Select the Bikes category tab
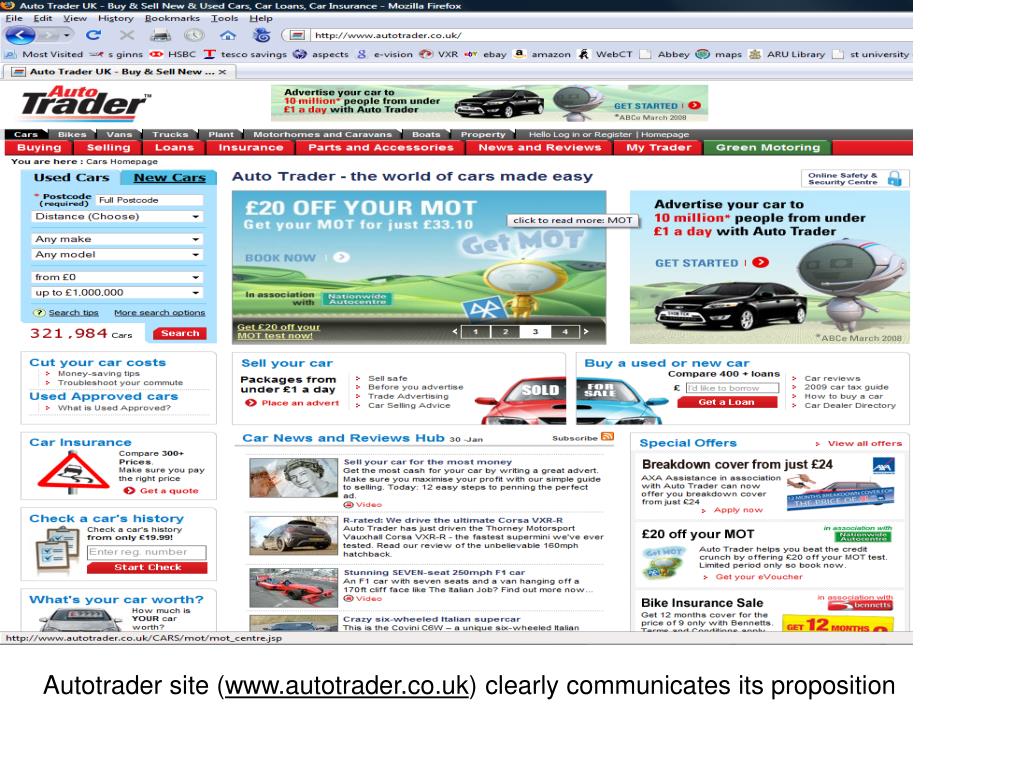 (x=72, y=135)
